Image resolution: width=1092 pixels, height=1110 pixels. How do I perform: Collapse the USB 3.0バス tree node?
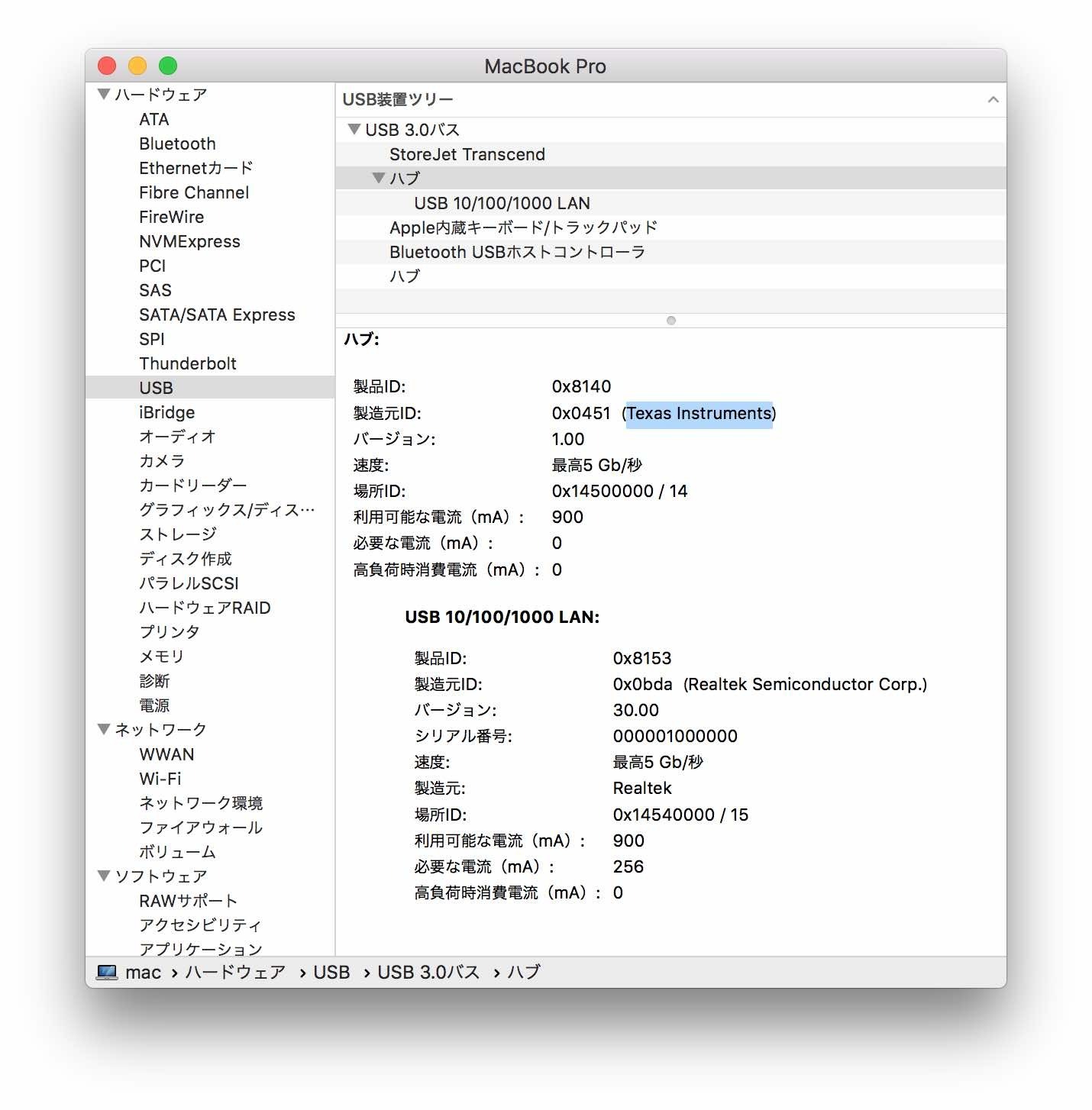pyautogui.click(x=354, y=129)
